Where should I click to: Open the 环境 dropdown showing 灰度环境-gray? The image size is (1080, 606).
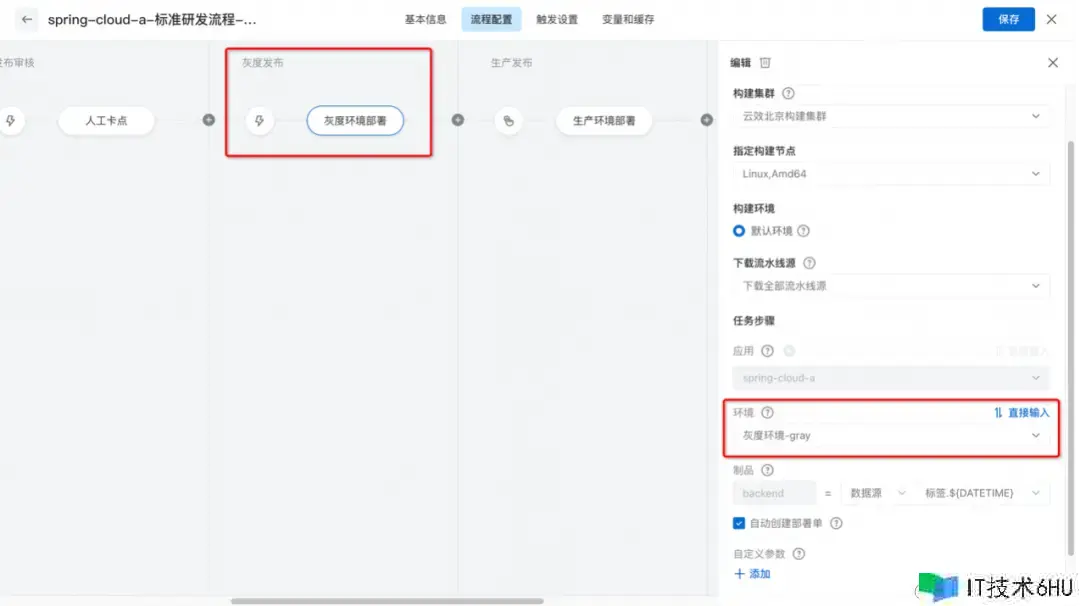[891, 436]
